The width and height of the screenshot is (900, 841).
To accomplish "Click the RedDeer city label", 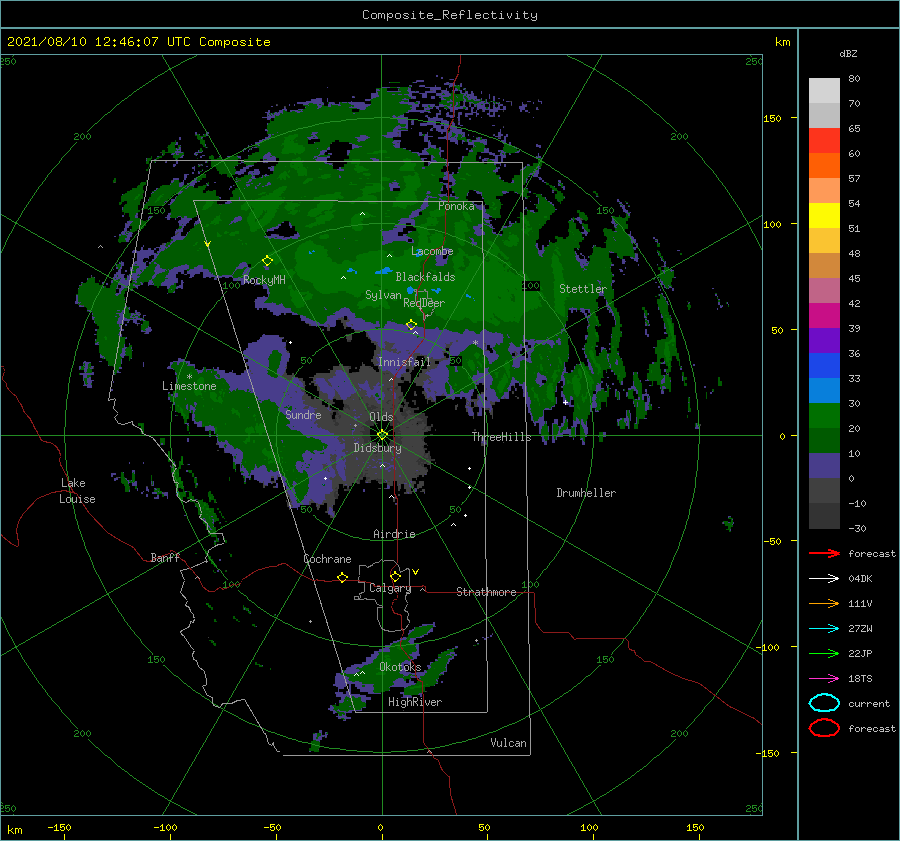I will (424, 303).
